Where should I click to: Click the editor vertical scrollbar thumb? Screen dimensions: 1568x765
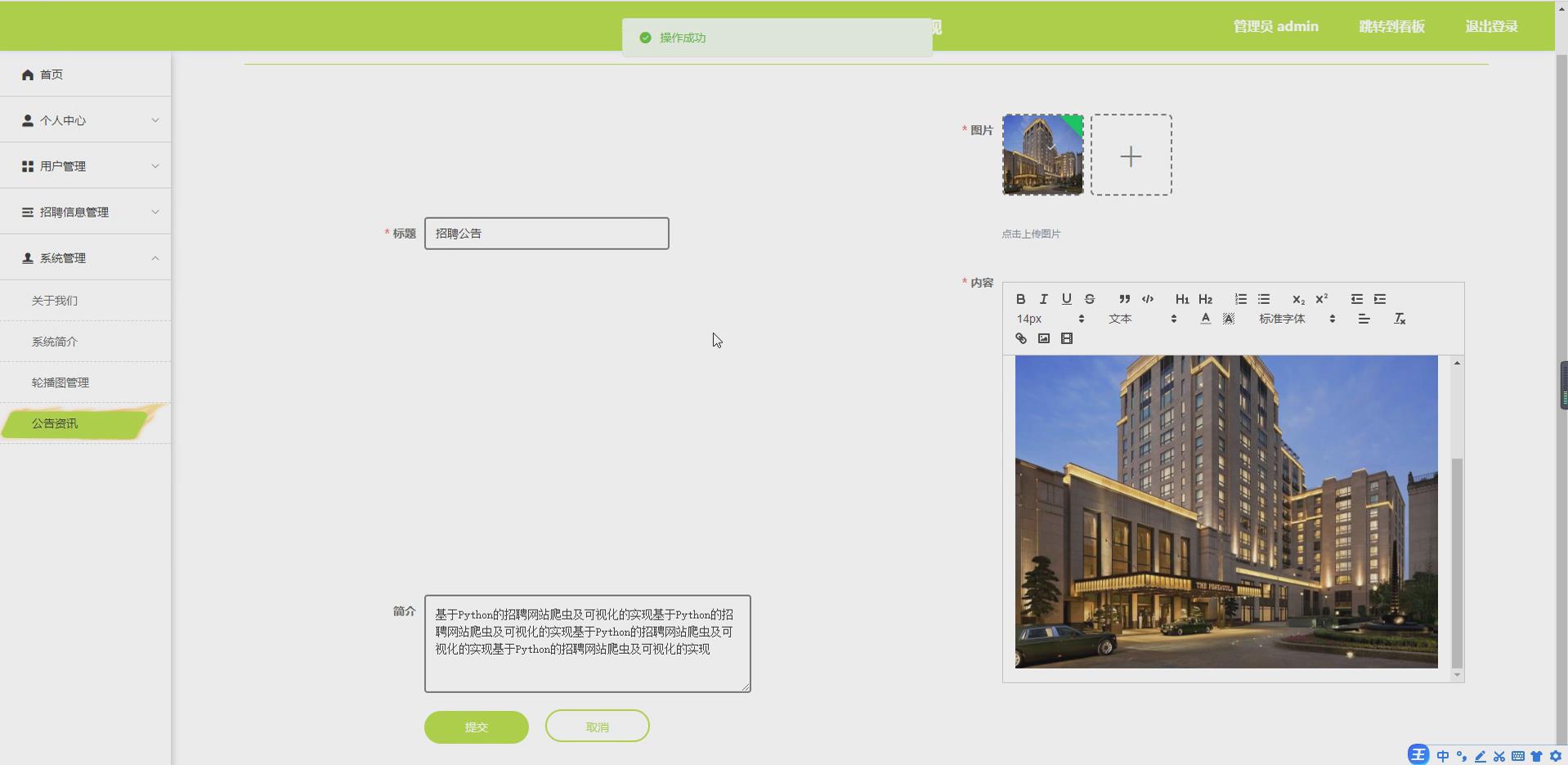tap(1457, 563)
